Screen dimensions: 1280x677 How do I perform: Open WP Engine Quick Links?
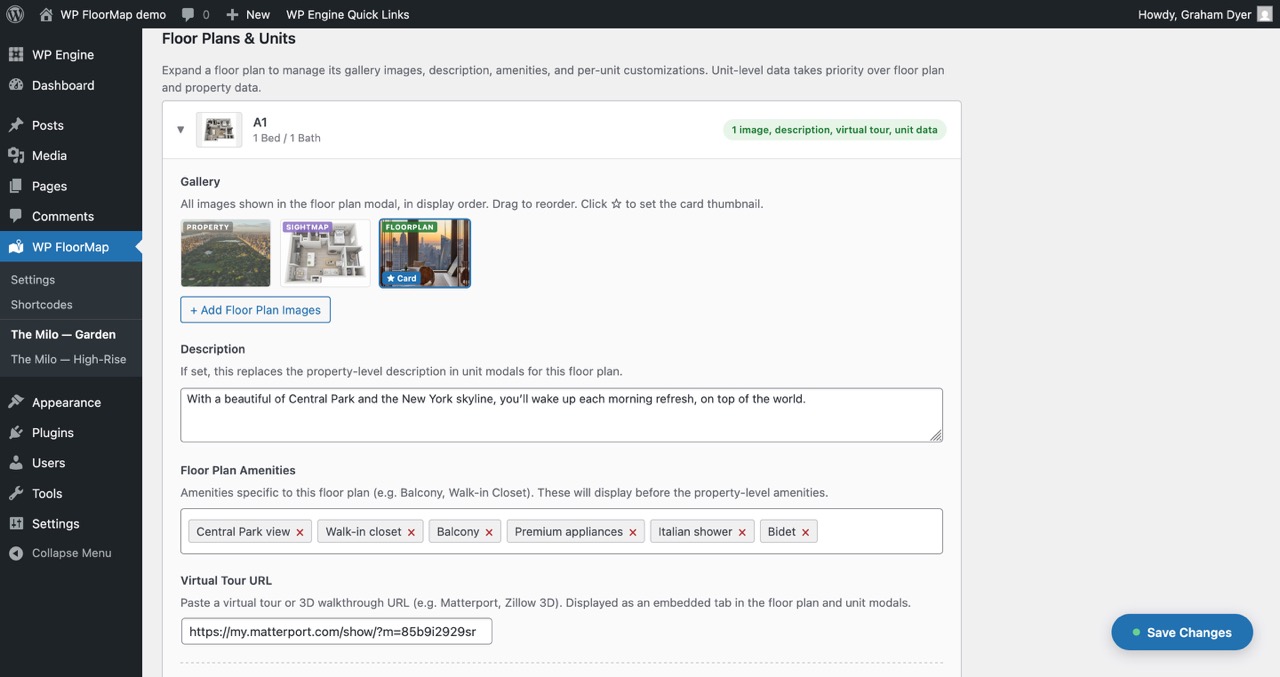pos(347,14)
